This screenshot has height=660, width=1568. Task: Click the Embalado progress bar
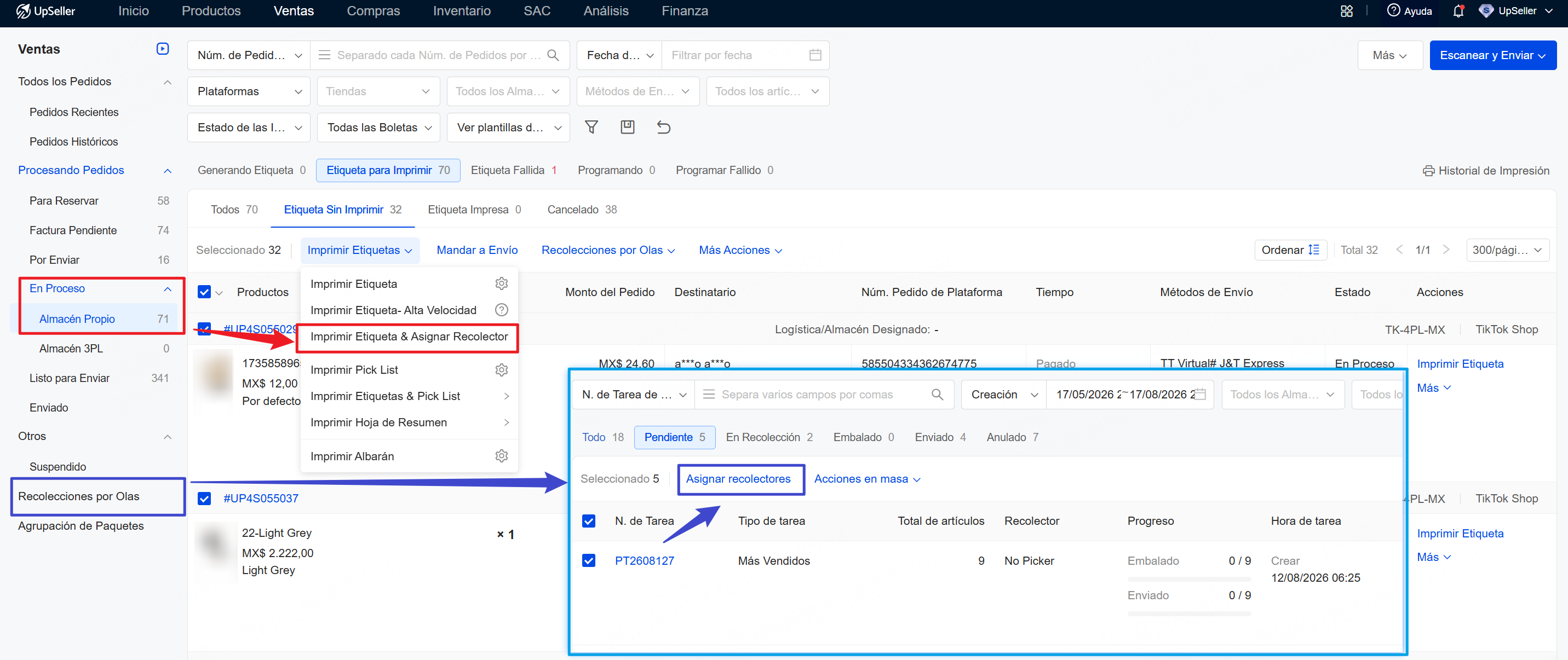(x=1189, y=578)
